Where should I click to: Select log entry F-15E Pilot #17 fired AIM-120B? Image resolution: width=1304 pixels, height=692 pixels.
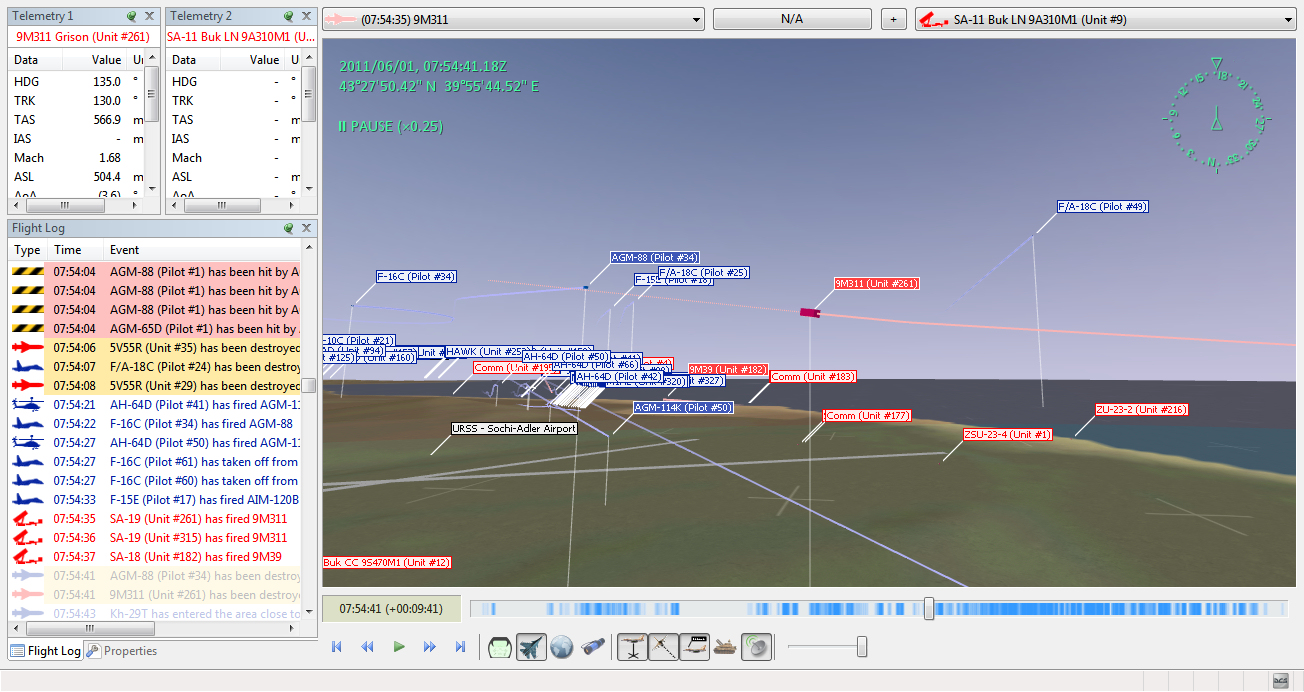click(155, 500)
